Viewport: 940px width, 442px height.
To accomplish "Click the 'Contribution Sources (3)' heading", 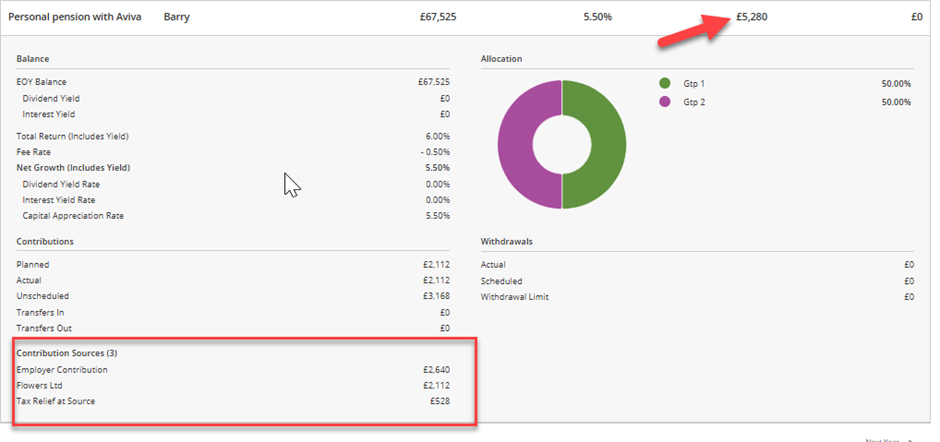I will (x=67, y=353).
